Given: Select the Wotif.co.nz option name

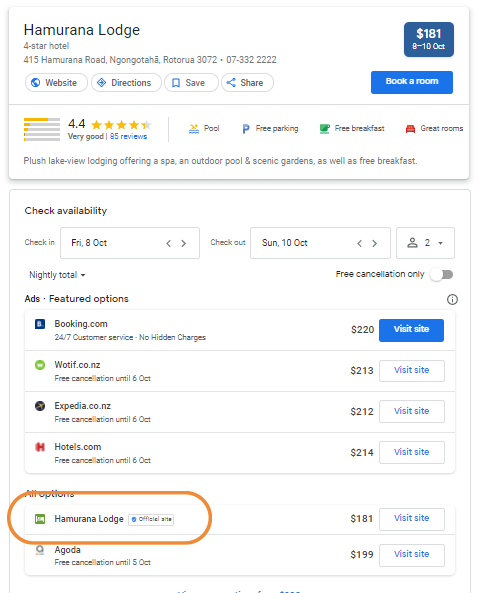Looking at the screenshot, I should click(x=78, y=365).
